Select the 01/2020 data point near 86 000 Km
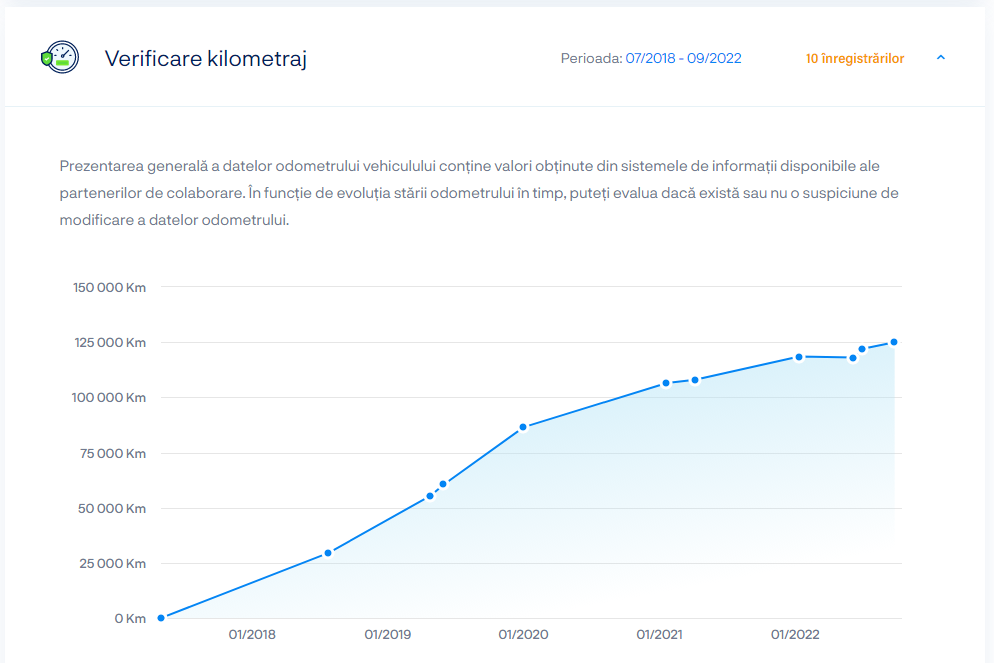Screen dimensions: 994x663 523,427
